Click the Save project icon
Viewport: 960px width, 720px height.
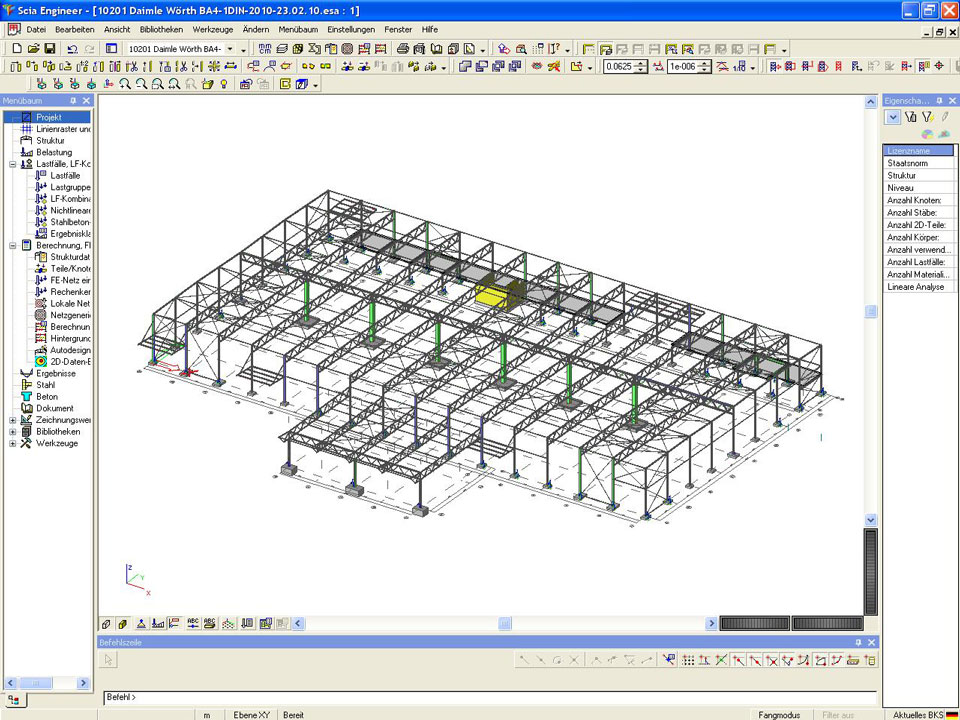(49, 48)
